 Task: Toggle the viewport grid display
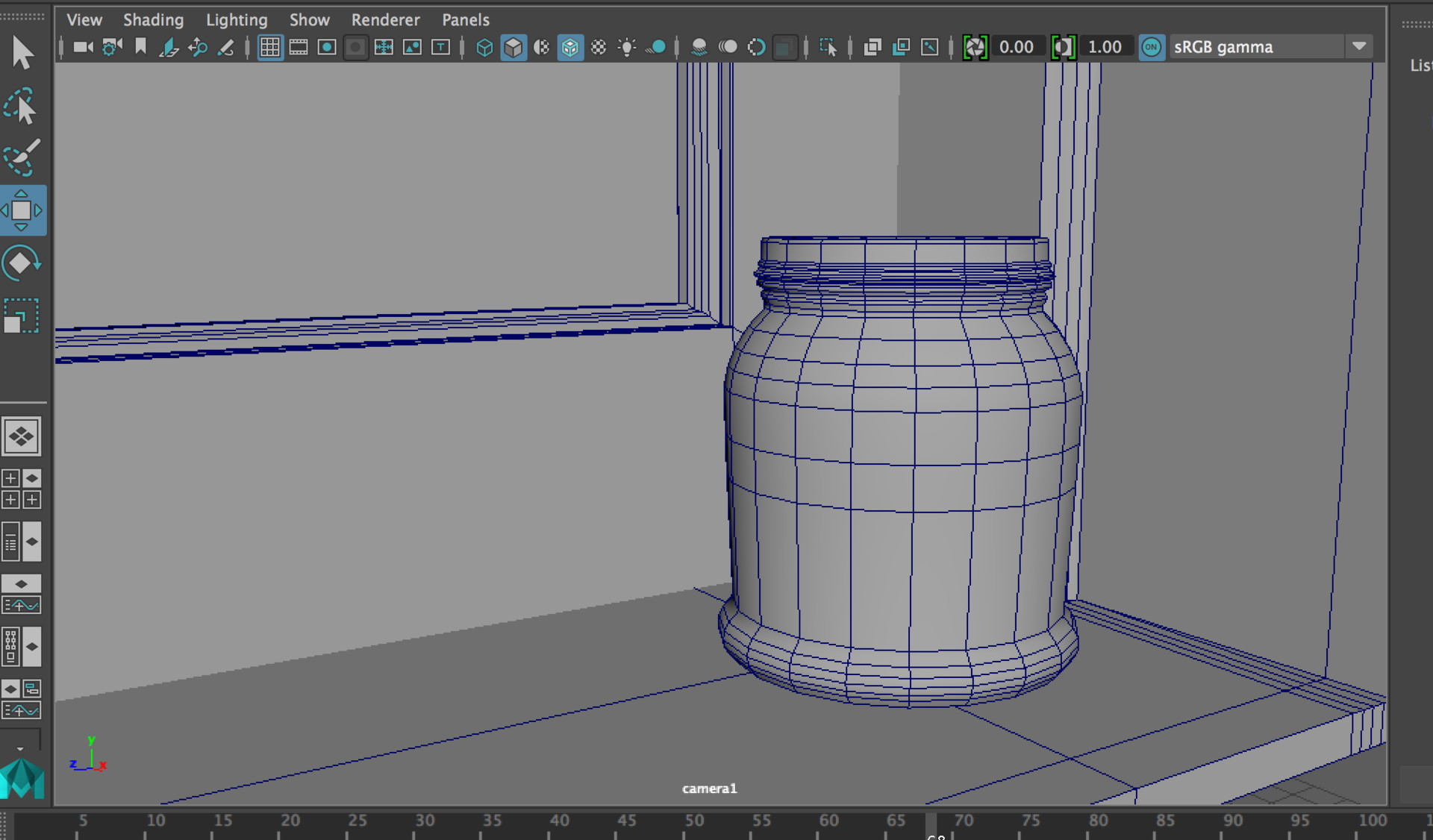269,47
